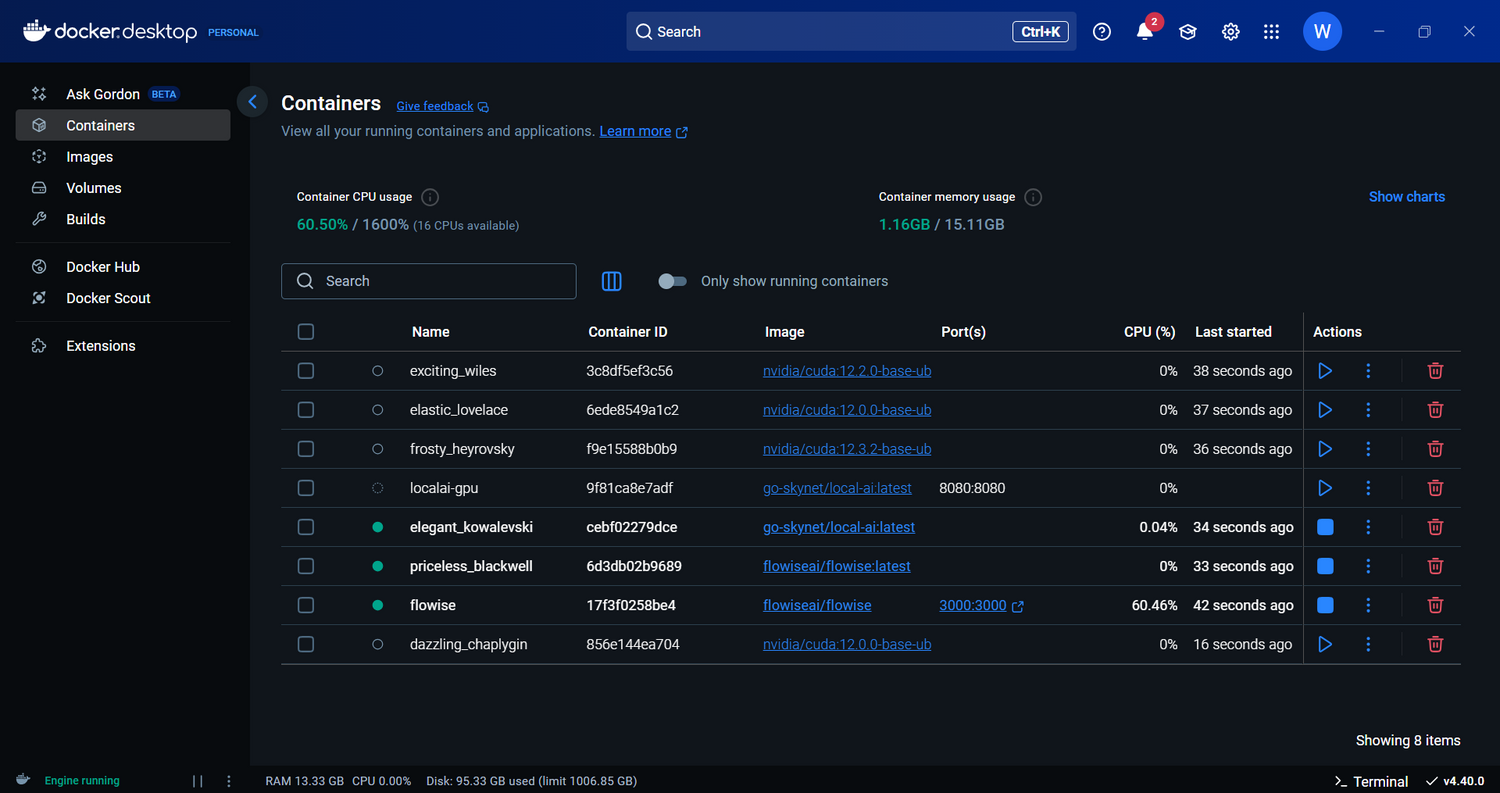Screen dimensions: 1500x793
Task: Collapse the sidebar with the chevron
Action: (x=252, y=101)
